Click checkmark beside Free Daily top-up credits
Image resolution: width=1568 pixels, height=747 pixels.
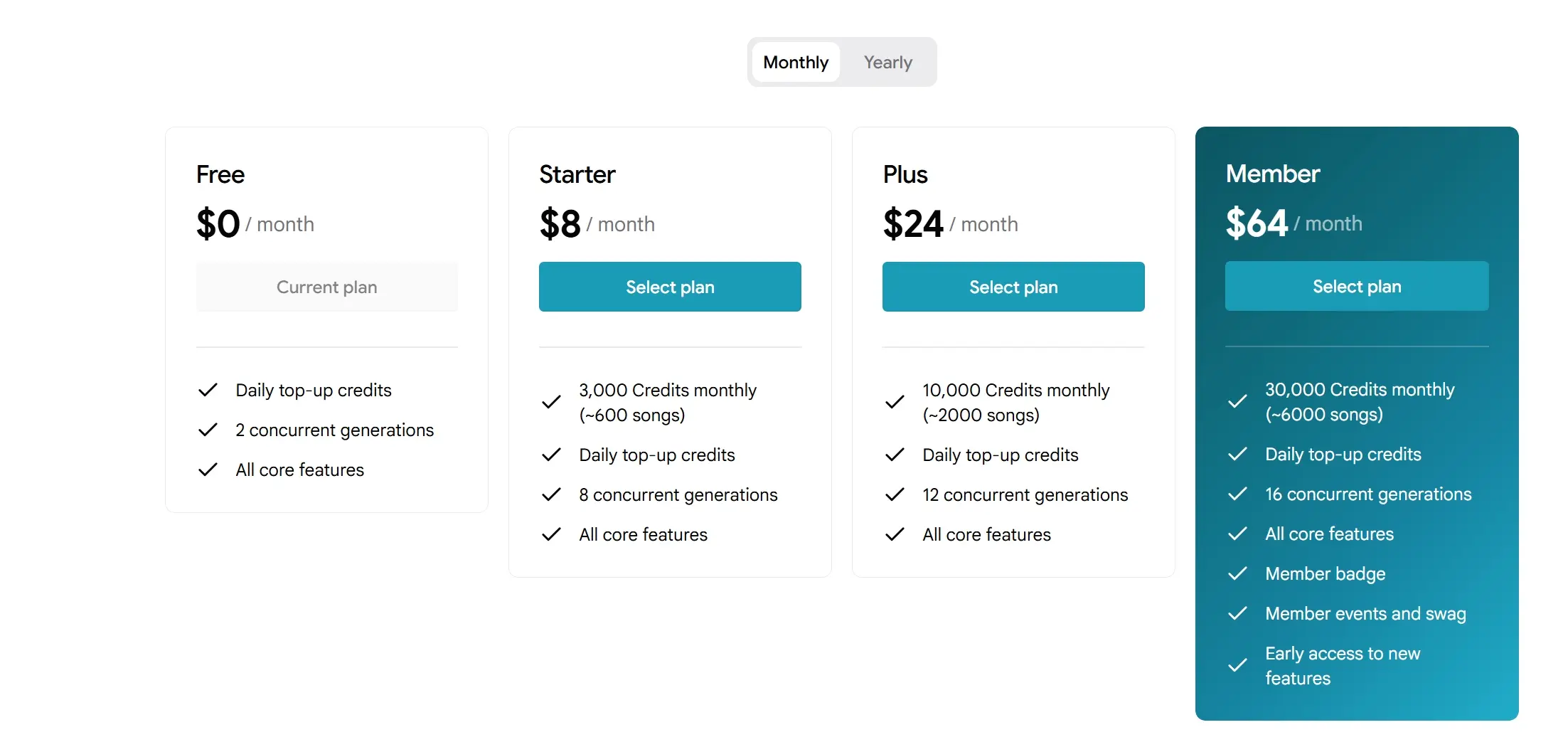point(208,390)
